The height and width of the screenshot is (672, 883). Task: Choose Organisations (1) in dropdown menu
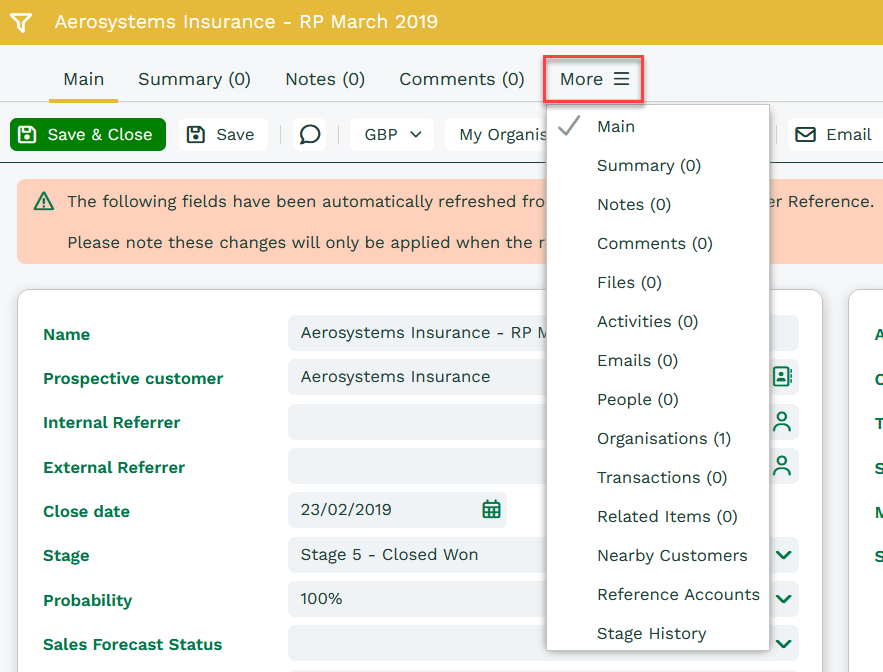tap(663, 438)
